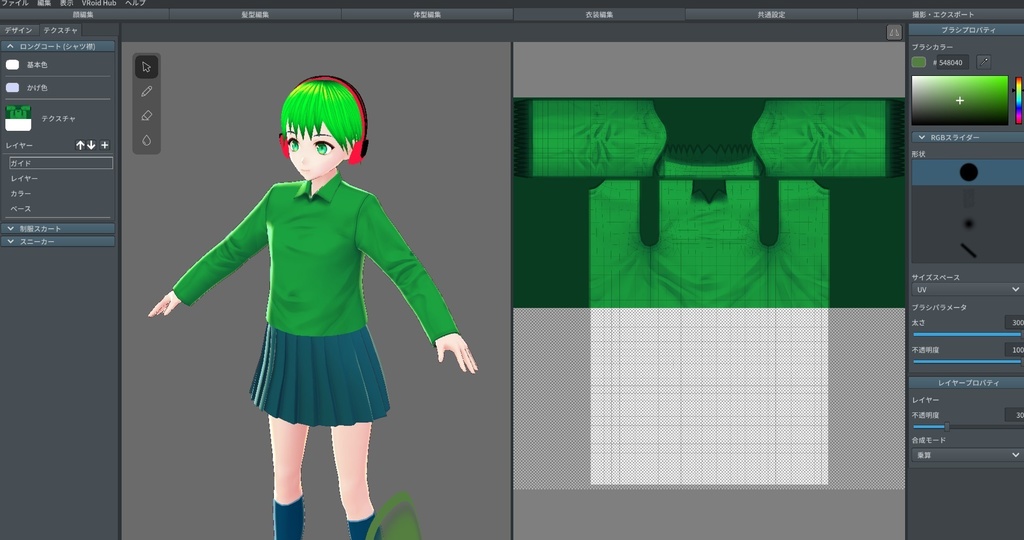Click the テクスチャ label beside thumbnail
This screenshot has height=540, width=1024.
click(59, 118)
